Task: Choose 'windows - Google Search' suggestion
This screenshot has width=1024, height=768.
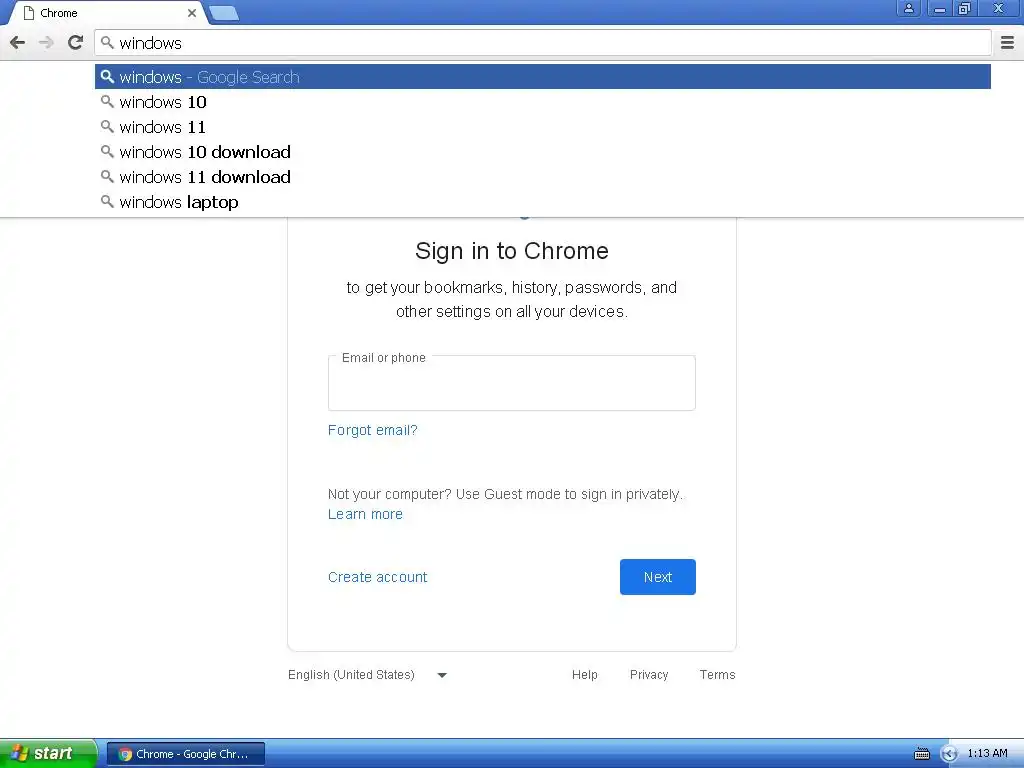Action: click(x=543, y=77)
